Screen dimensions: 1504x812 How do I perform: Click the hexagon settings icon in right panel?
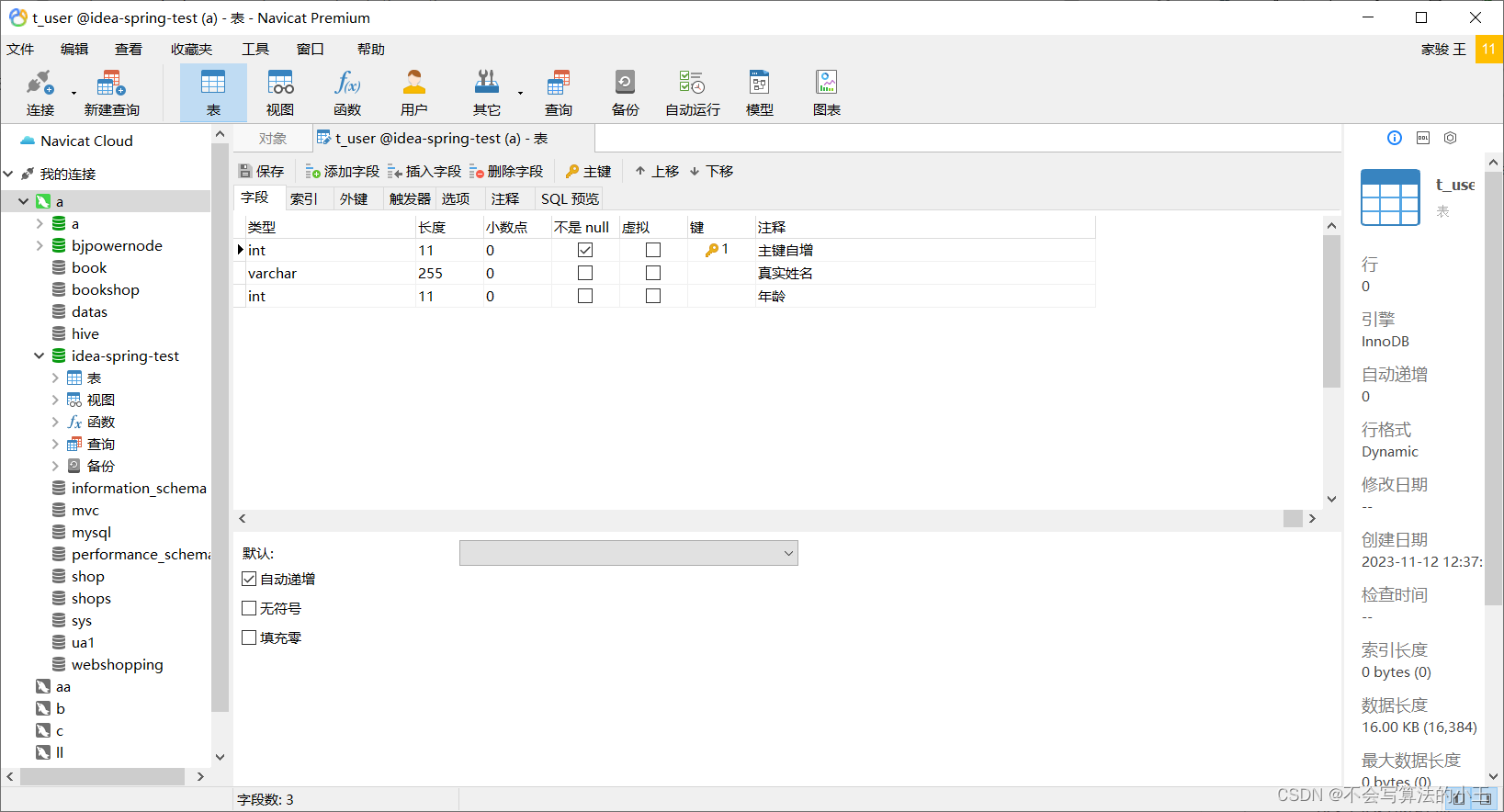pos(1450,138)
